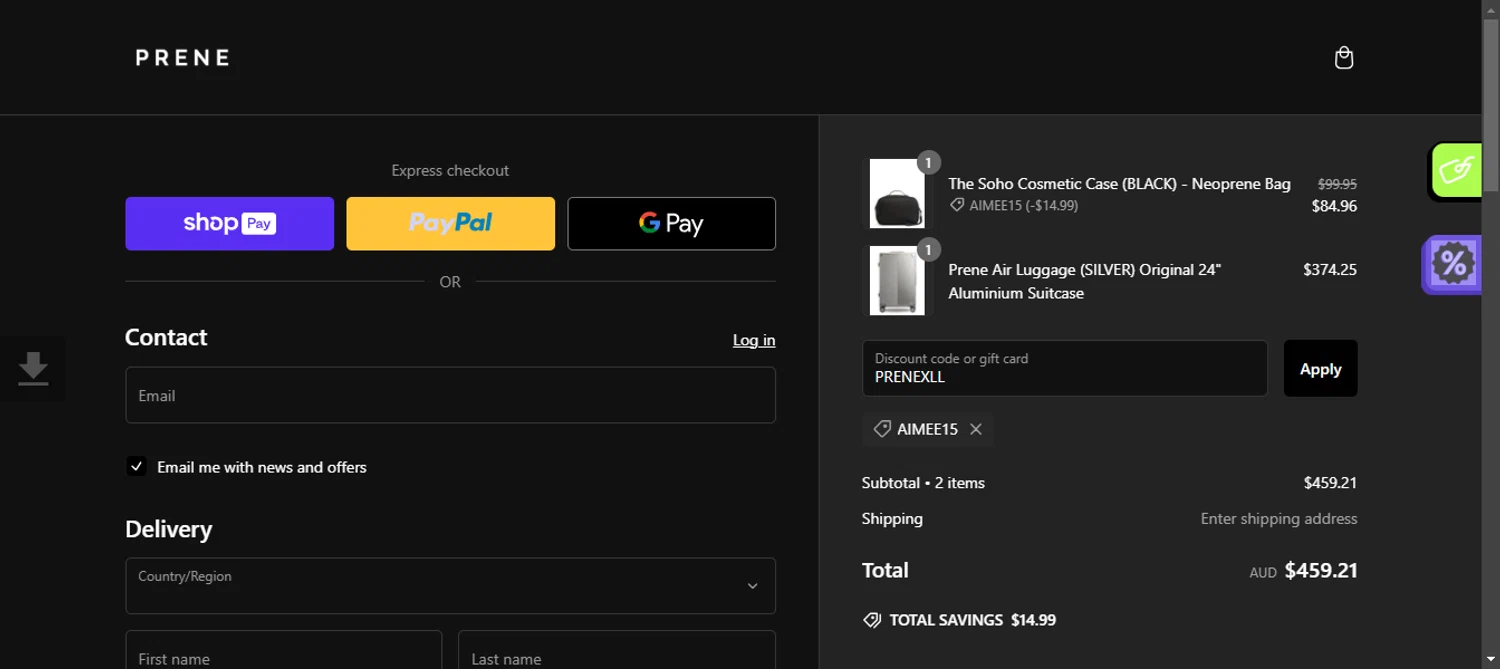Click the Prene Air Luggage product name
This screenshot has width=1500, height=669.
click(1085, 281)
